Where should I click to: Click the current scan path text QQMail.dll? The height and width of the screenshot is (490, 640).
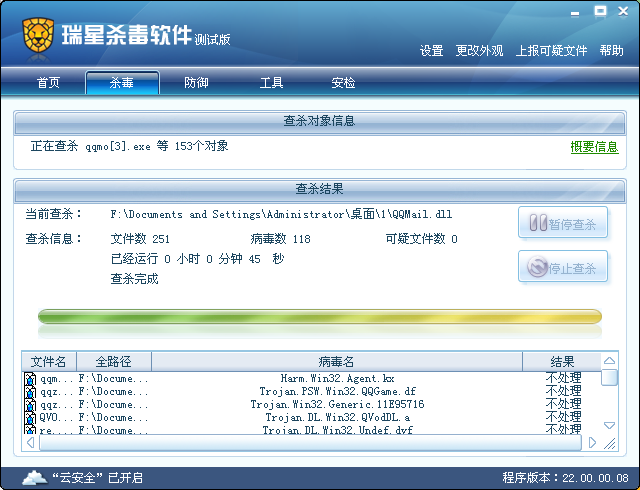(x=281, y=214)
